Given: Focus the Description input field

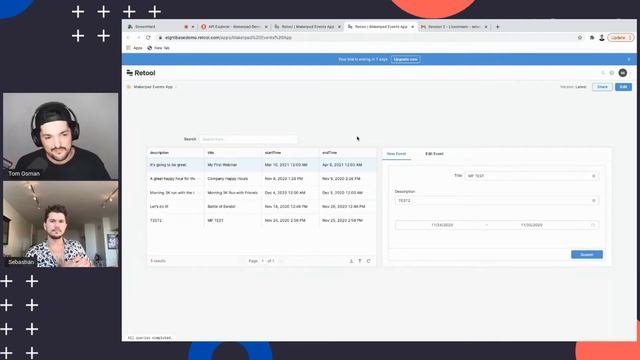Looking at the screenshot, I should coord(497,200).
